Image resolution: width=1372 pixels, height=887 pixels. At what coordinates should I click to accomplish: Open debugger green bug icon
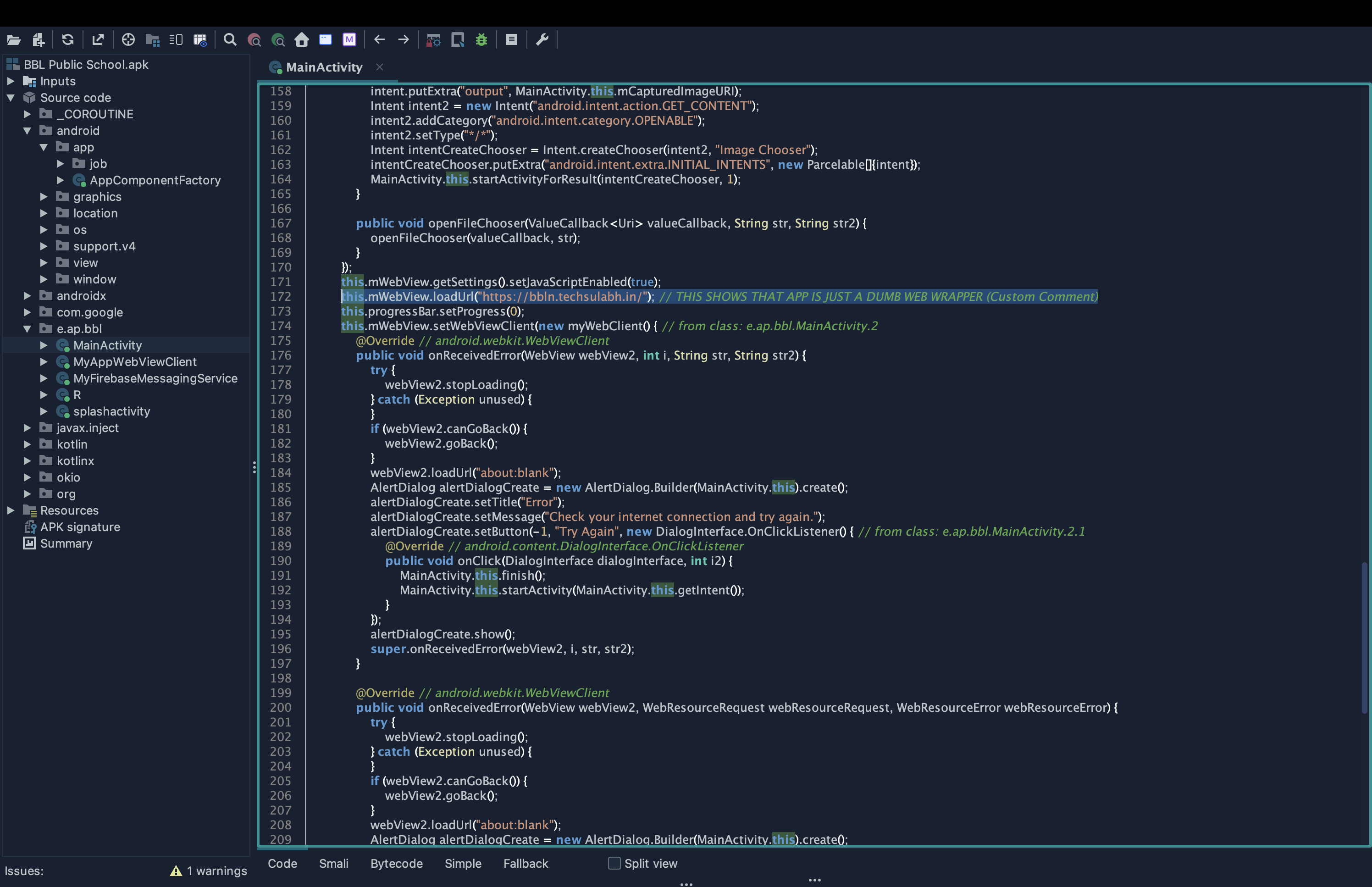[x=481, y=40]
